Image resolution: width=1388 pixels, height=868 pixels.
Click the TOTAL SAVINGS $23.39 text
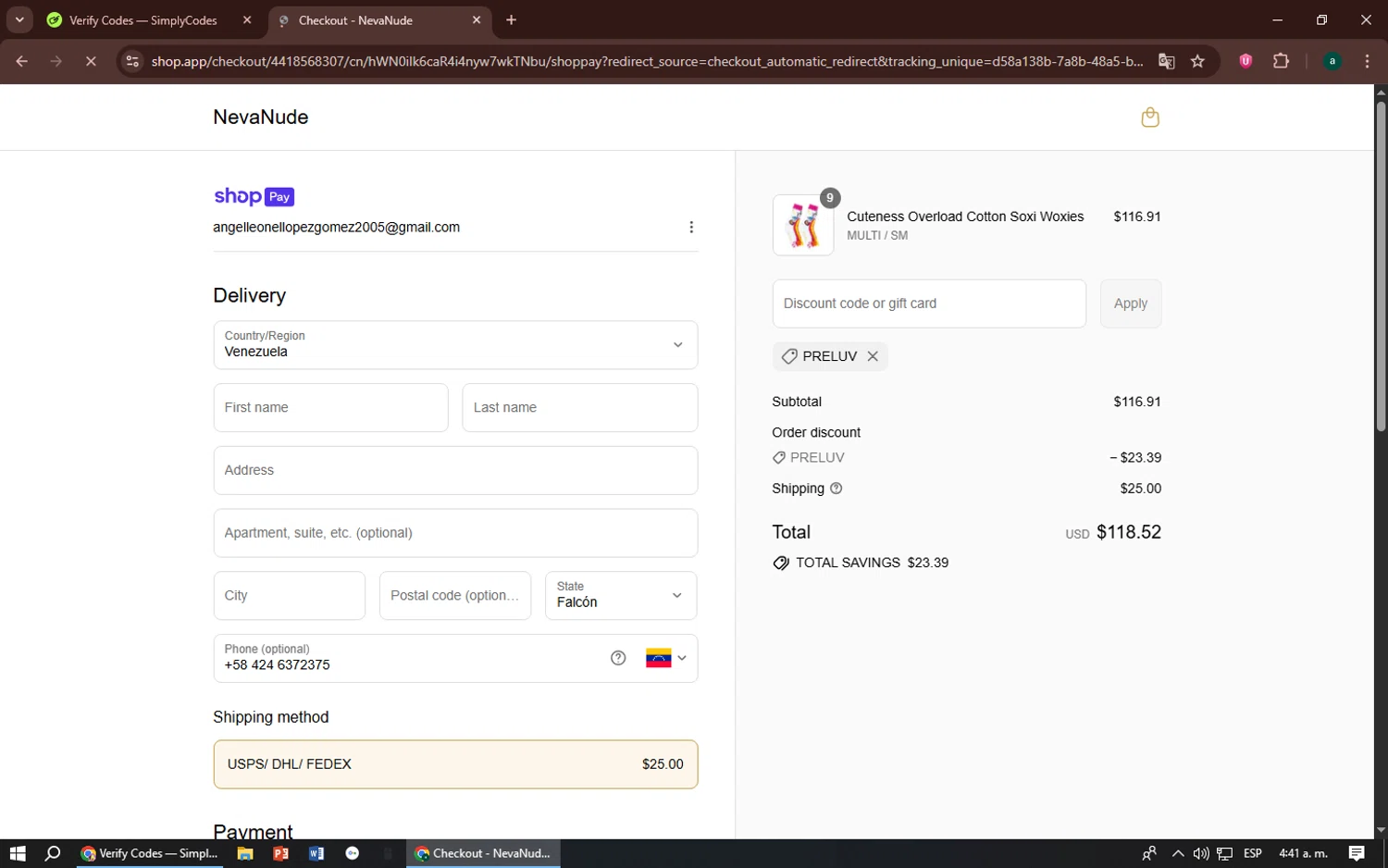click(872, 563)
